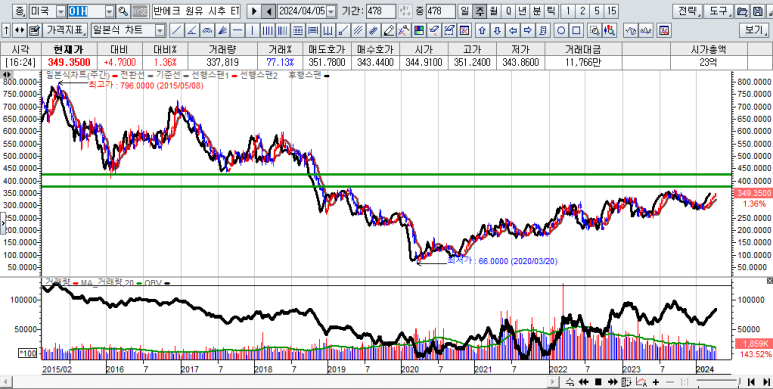Open the 가격지표 indicator dropdown button
This screenshot has height=389, width=773.
65,31
